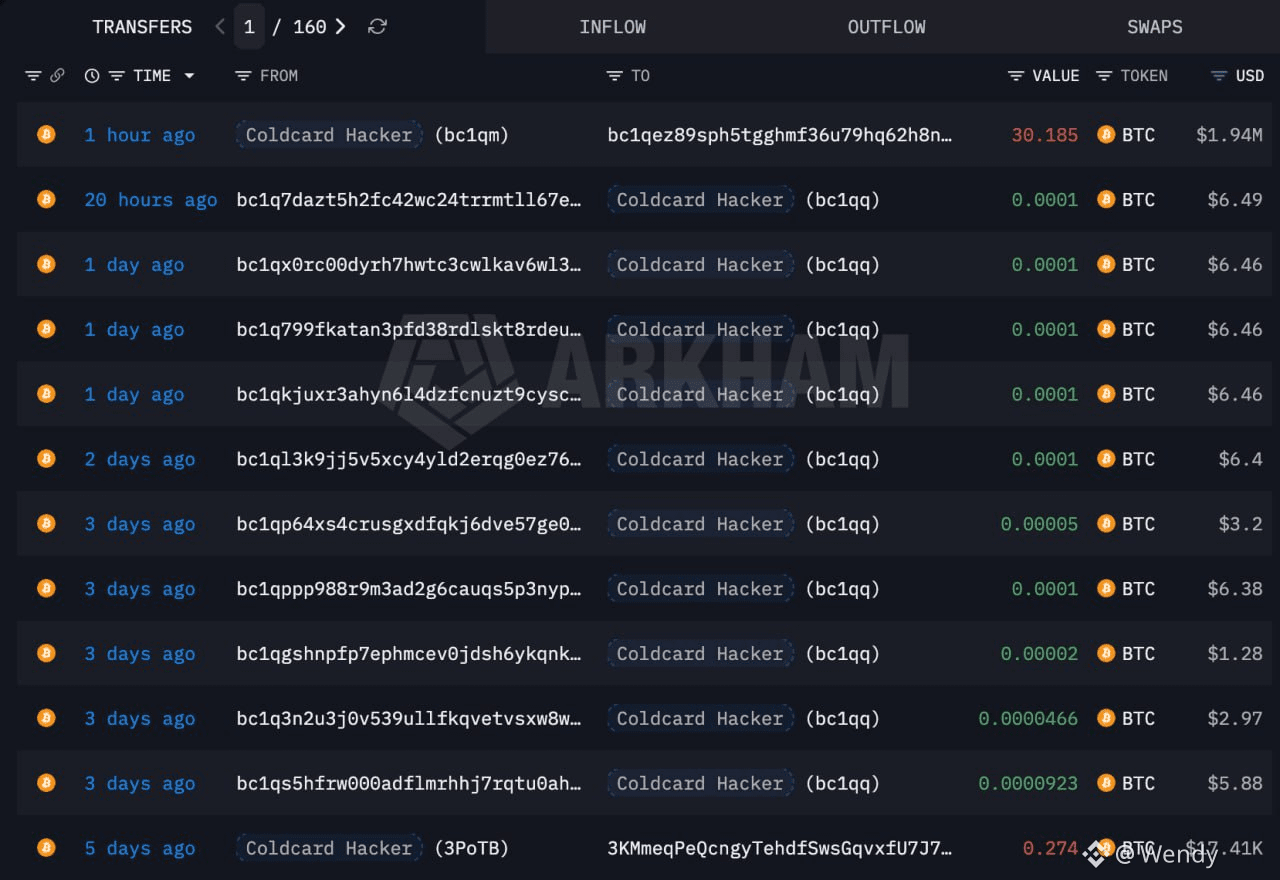Expand the TIME sort dropdown arrow
This screenshot has height=880, width=1280.
(x=189, y=76)
